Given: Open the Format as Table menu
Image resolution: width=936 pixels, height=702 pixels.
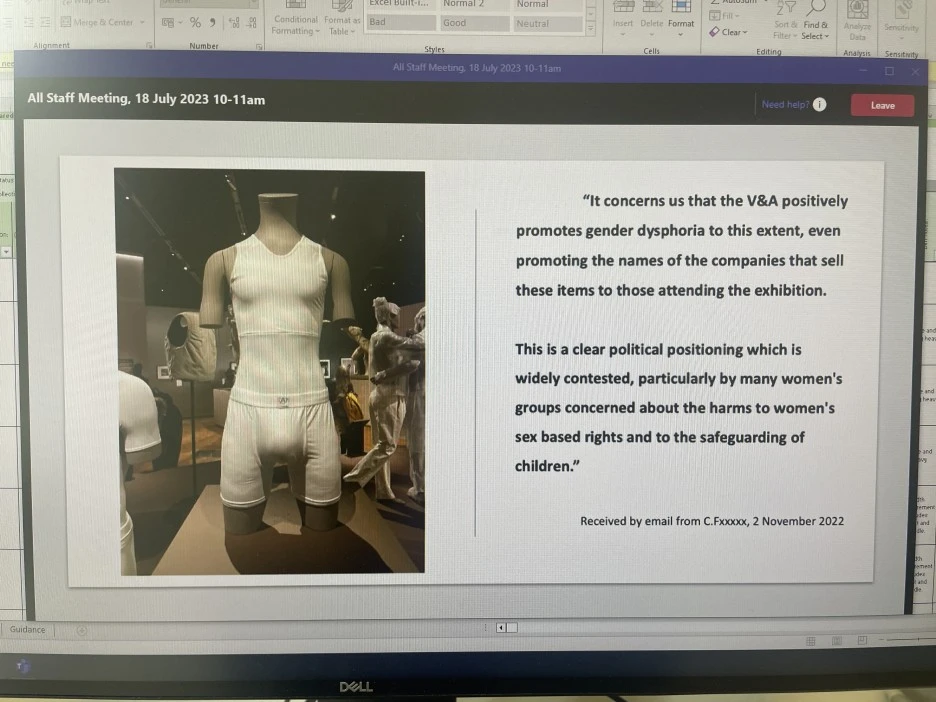Looking at the screenshot, I should tap(342, 20).
